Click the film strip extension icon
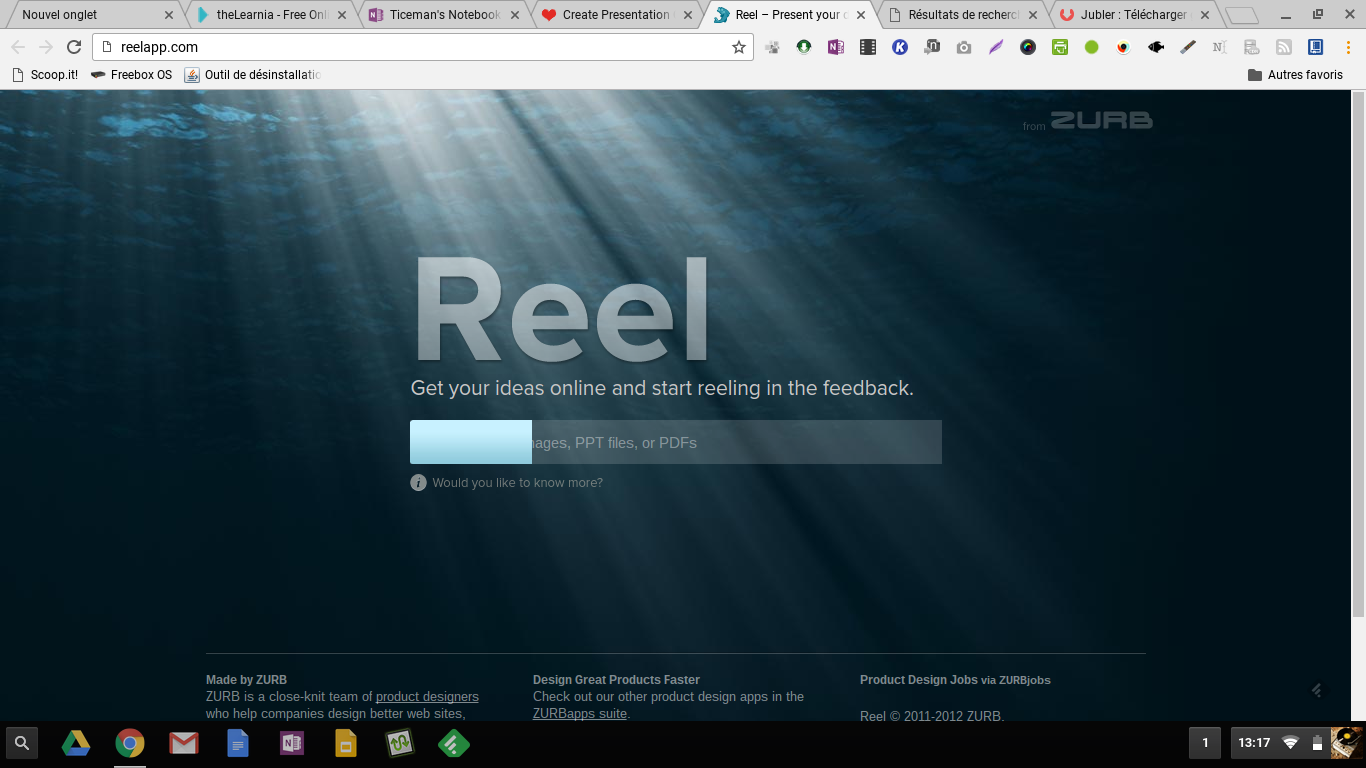 (868, 47)
